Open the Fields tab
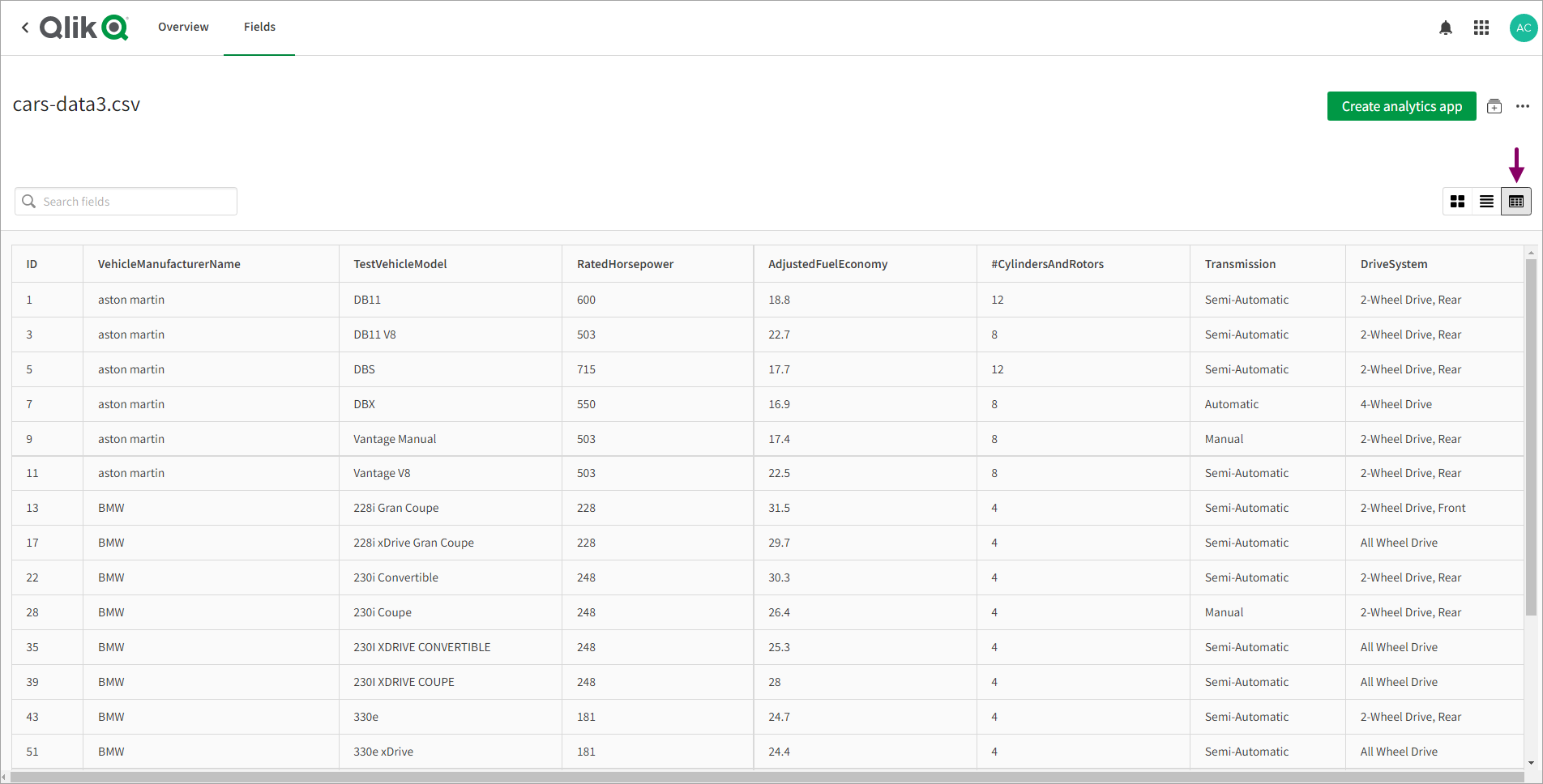 click(x=259, y=27)
